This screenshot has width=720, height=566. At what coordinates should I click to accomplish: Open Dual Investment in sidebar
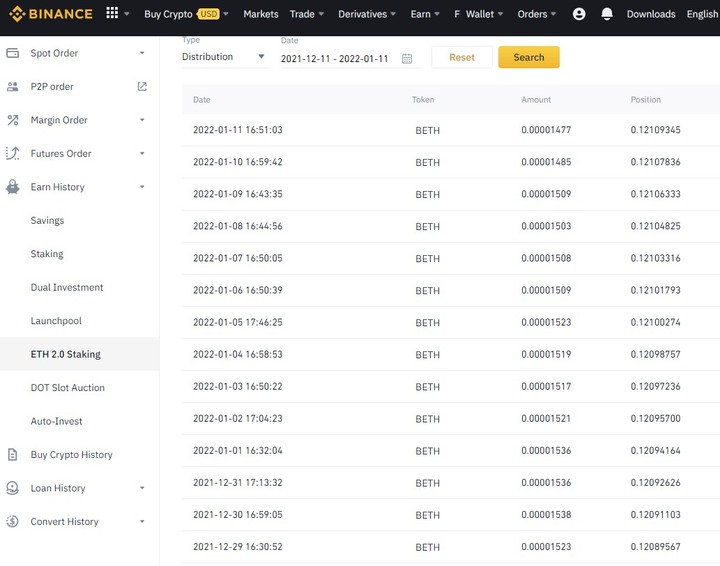pos(67,287)
